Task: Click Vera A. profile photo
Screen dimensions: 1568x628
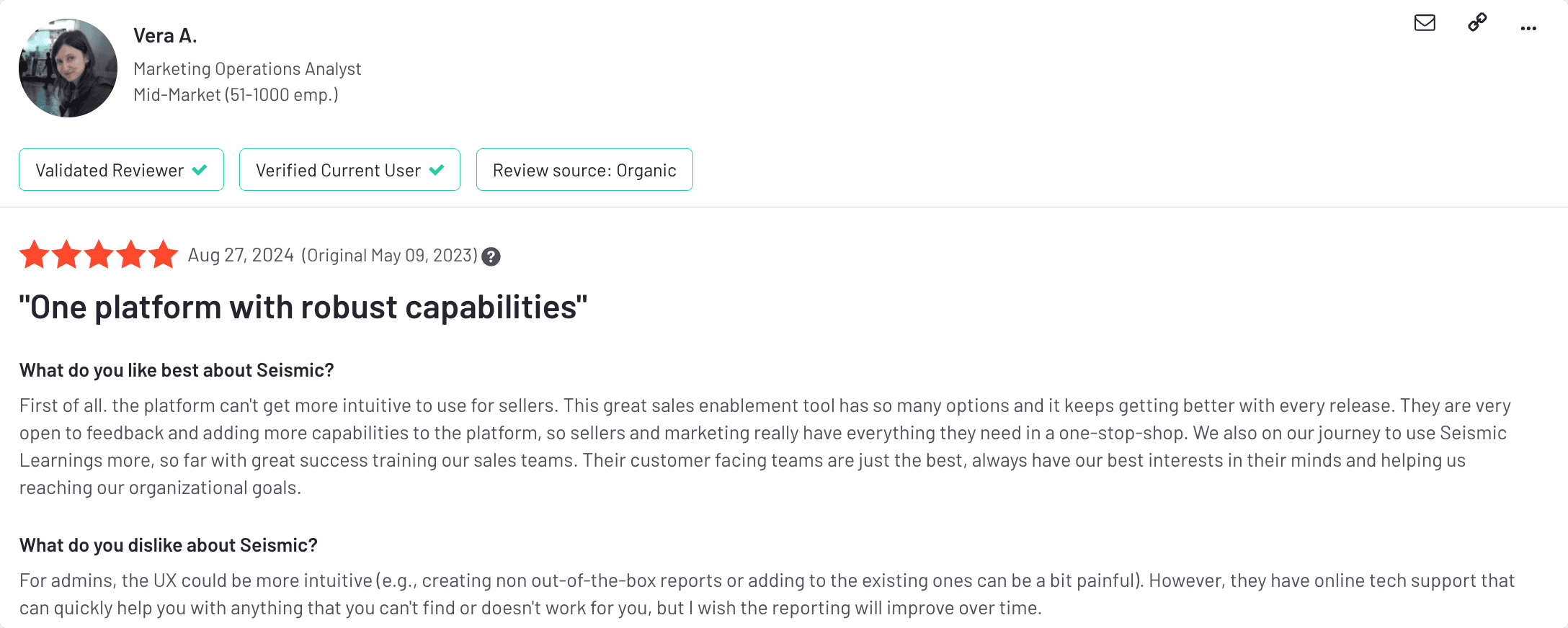Action: click(68, 68)
